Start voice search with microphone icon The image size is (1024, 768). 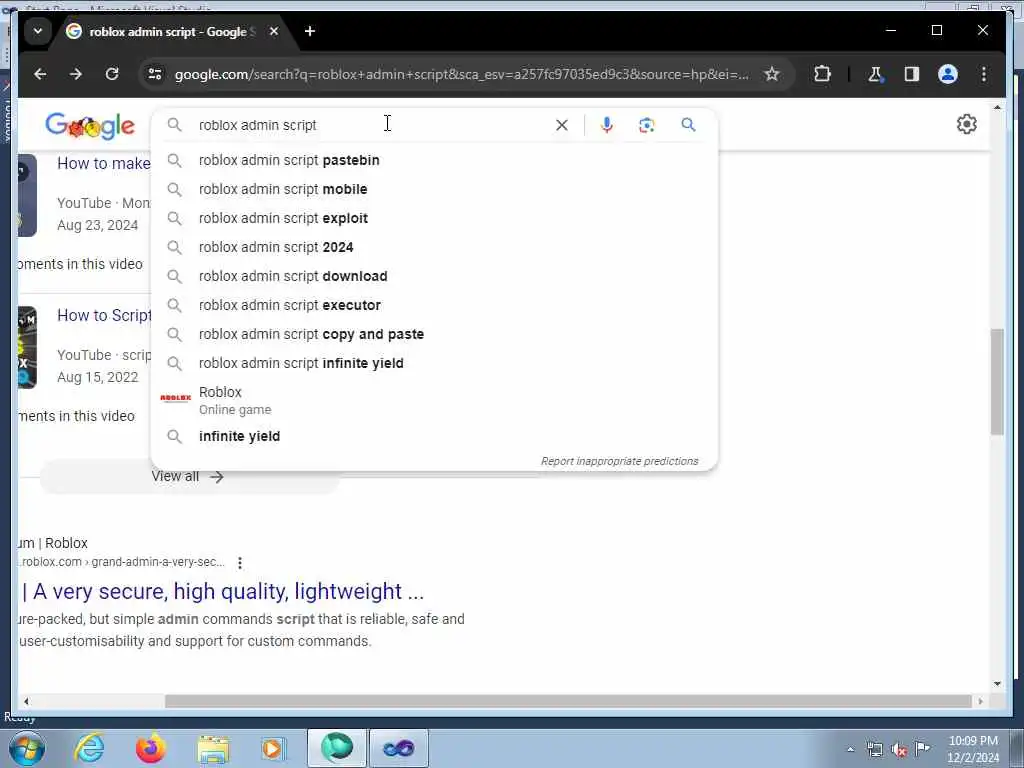click(607, 125)
